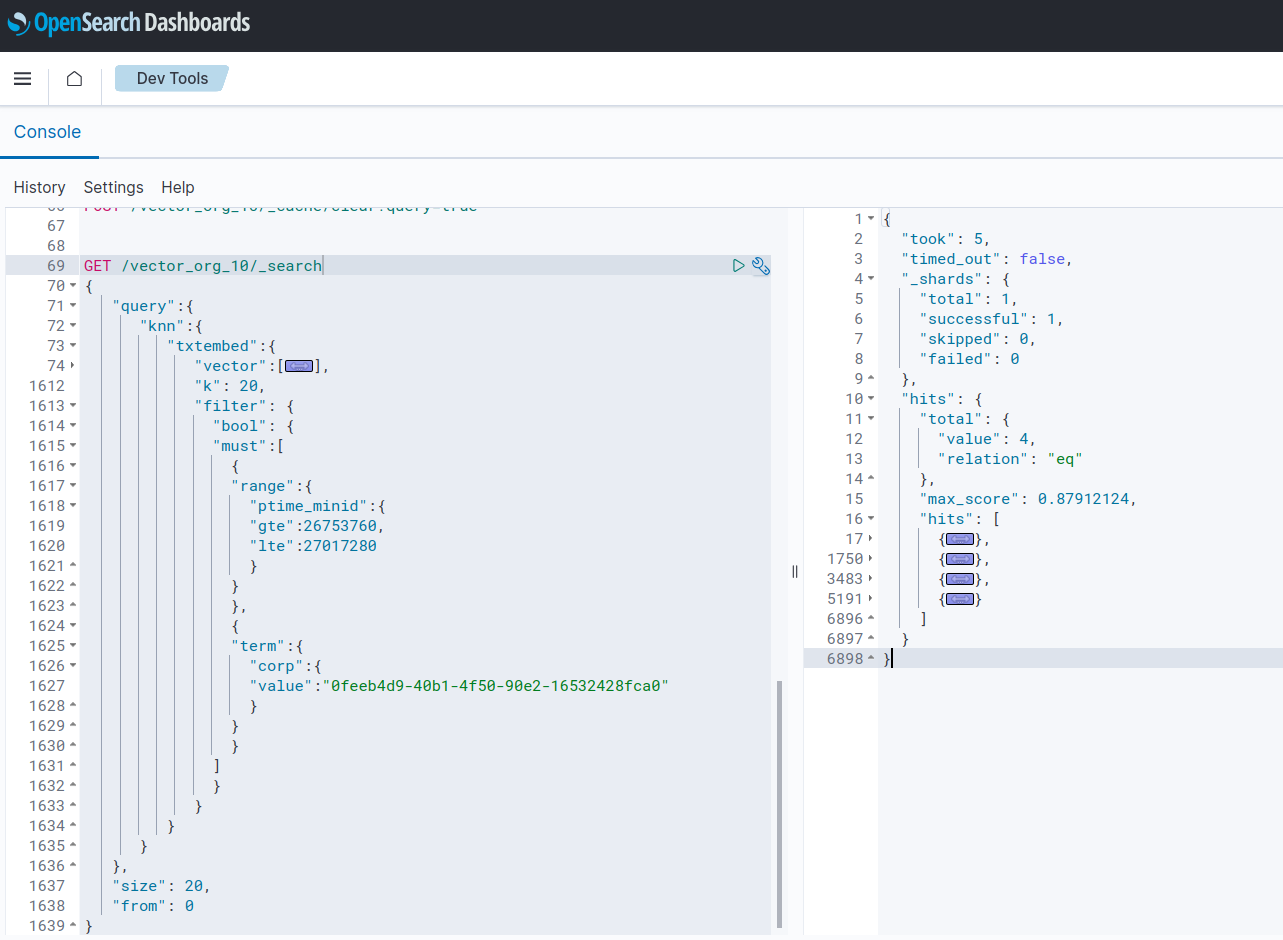This screenshot has height=940, width=1283.
Task: Click the Dev Tools breadcrumb
Action: click(172, 78)
